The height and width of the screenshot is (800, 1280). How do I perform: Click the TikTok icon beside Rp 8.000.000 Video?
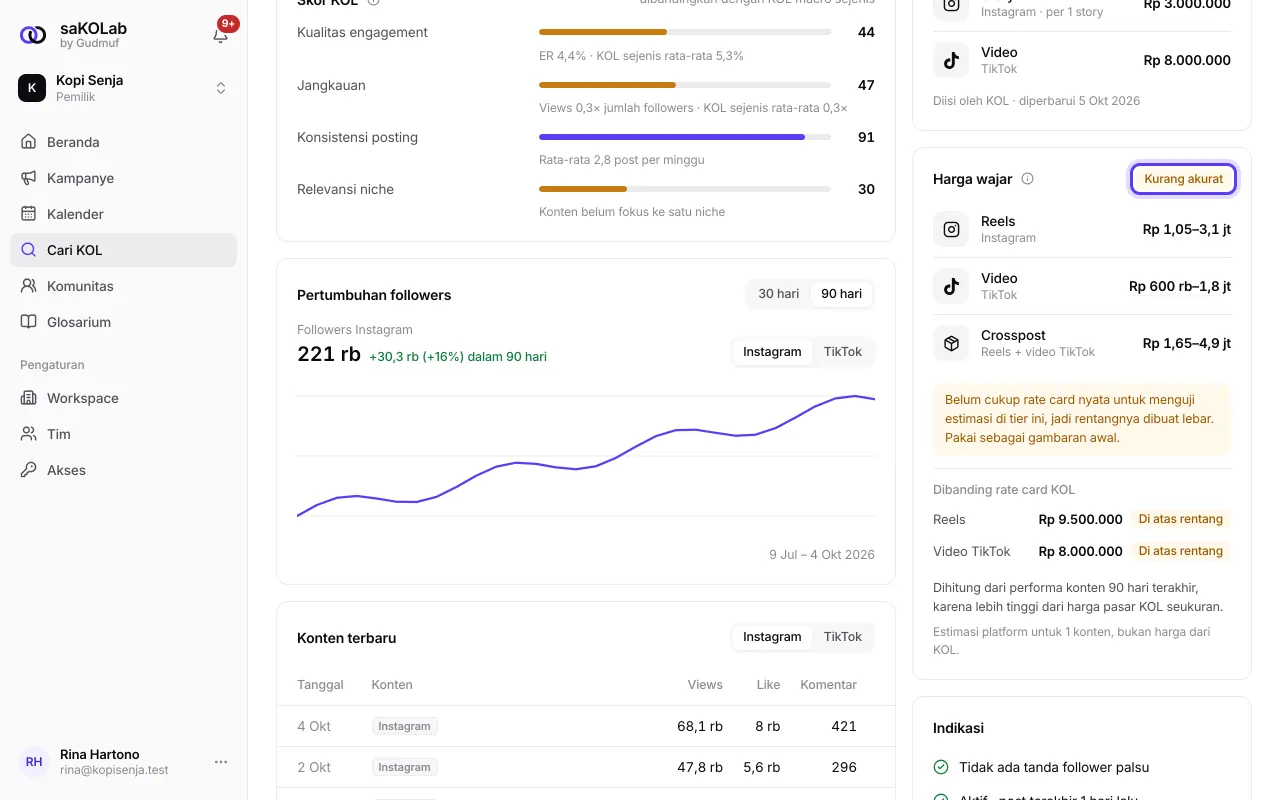[x=951, y=60]
